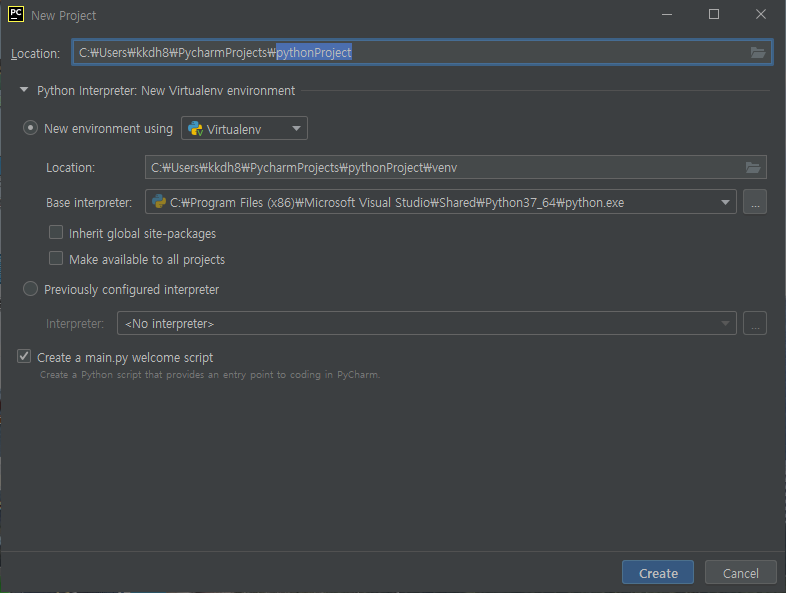
Task: Enable Make available to all projects
Action: click(56, 258)
